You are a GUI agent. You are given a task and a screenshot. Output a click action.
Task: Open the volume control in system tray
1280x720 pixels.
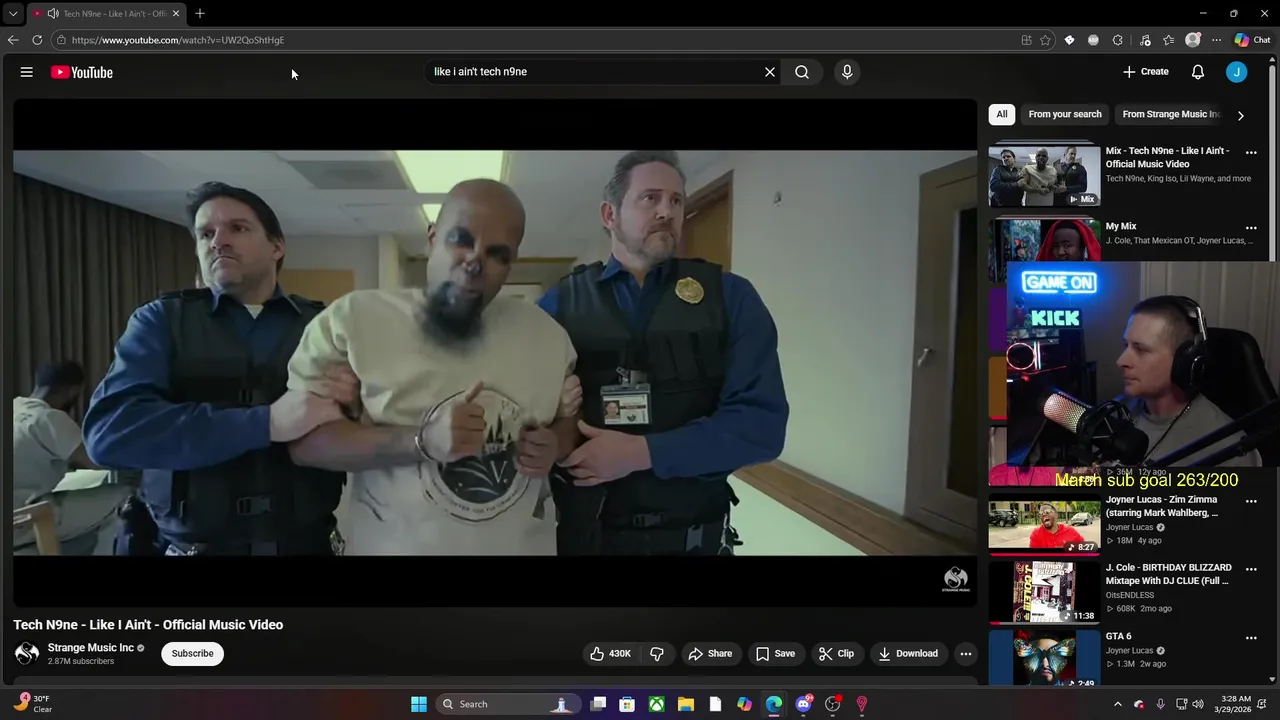(x=1198, y=704)
